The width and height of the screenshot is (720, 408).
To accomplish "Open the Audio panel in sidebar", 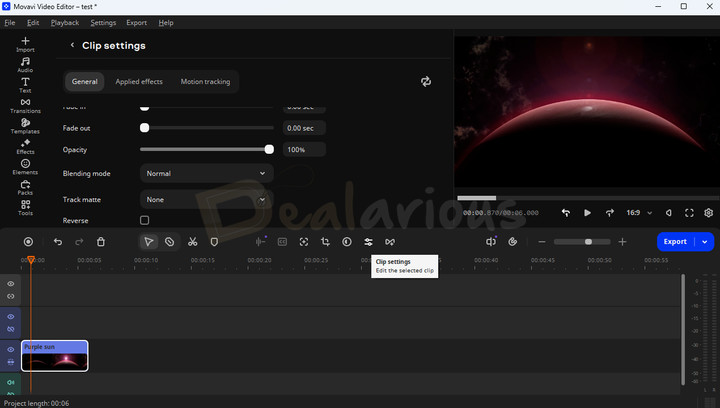I will point(25,65).
